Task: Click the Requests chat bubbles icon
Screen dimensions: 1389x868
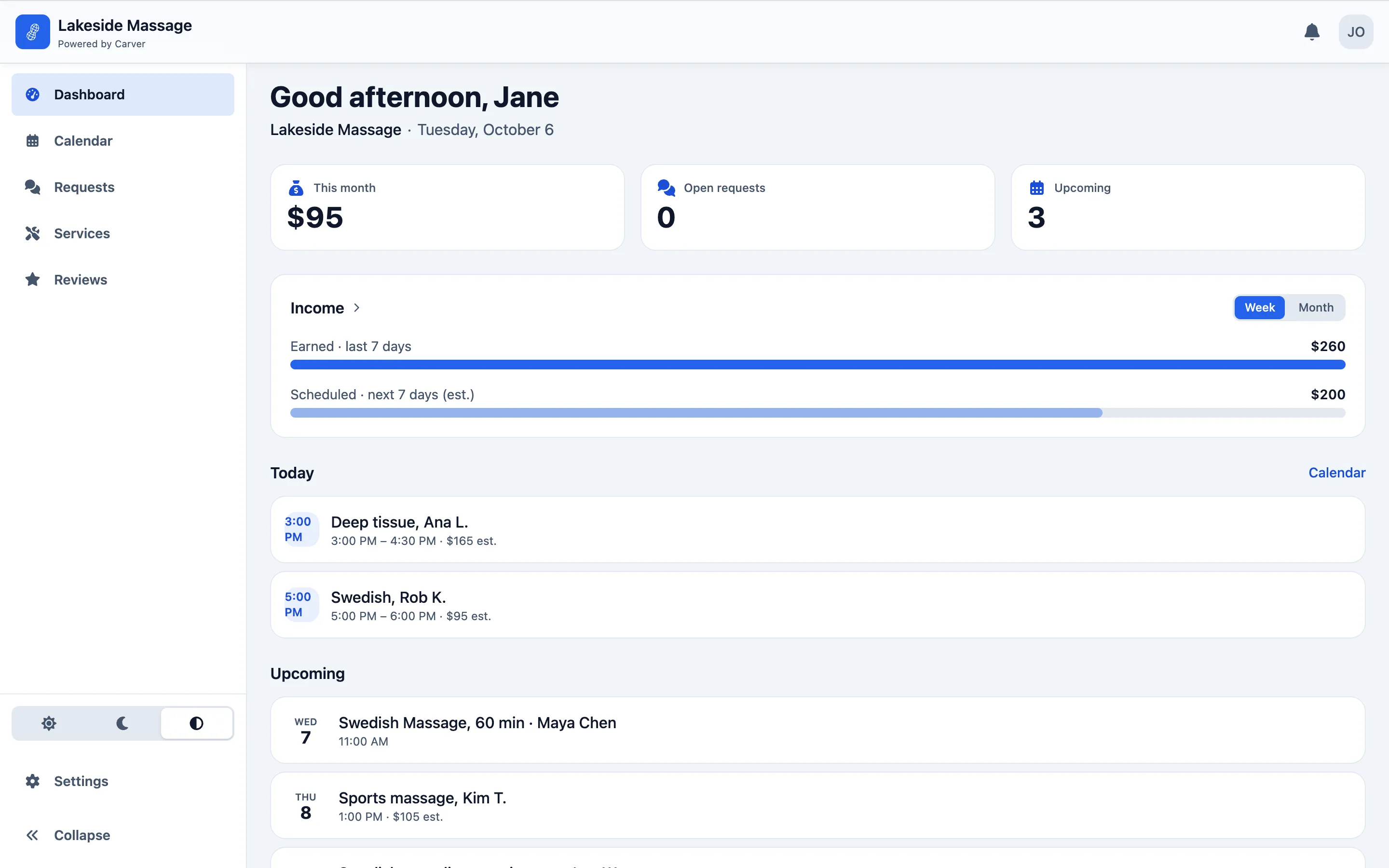Action: tap(33, 187)
